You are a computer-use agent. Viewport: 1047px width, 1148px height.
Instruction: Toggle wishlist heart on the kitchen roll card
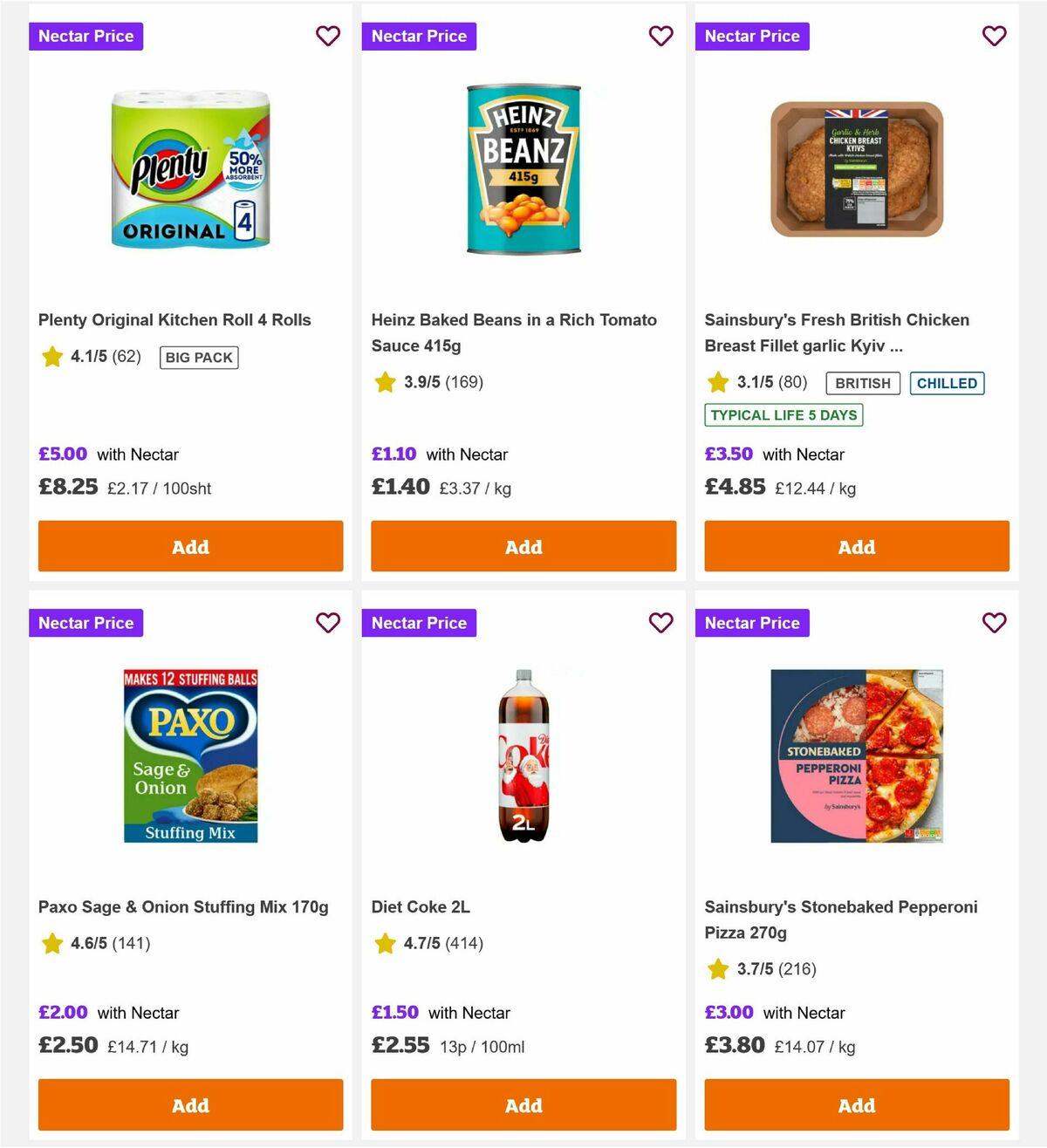328,36
